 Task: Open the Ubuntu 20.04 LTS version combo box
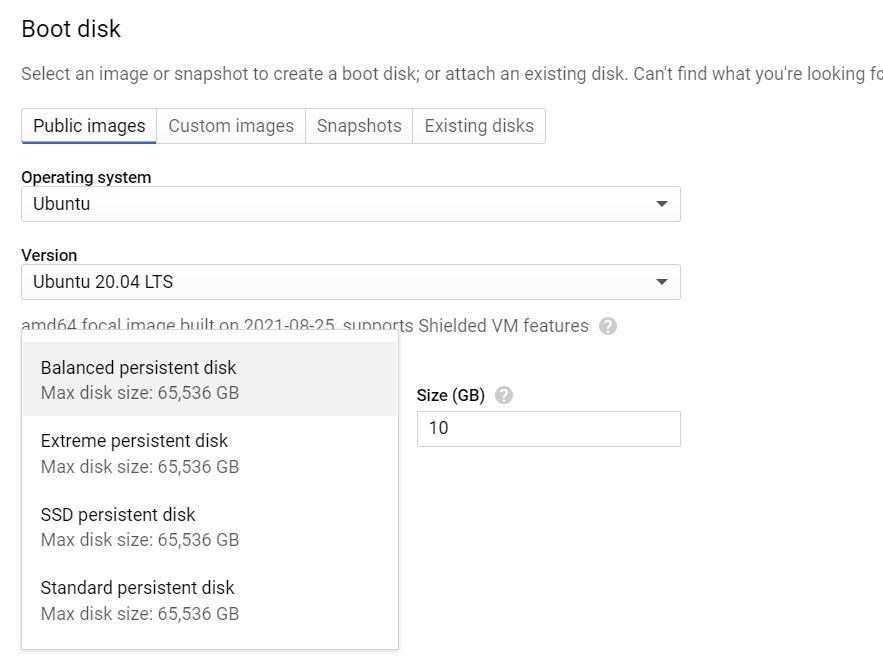[x=351, y=281]
